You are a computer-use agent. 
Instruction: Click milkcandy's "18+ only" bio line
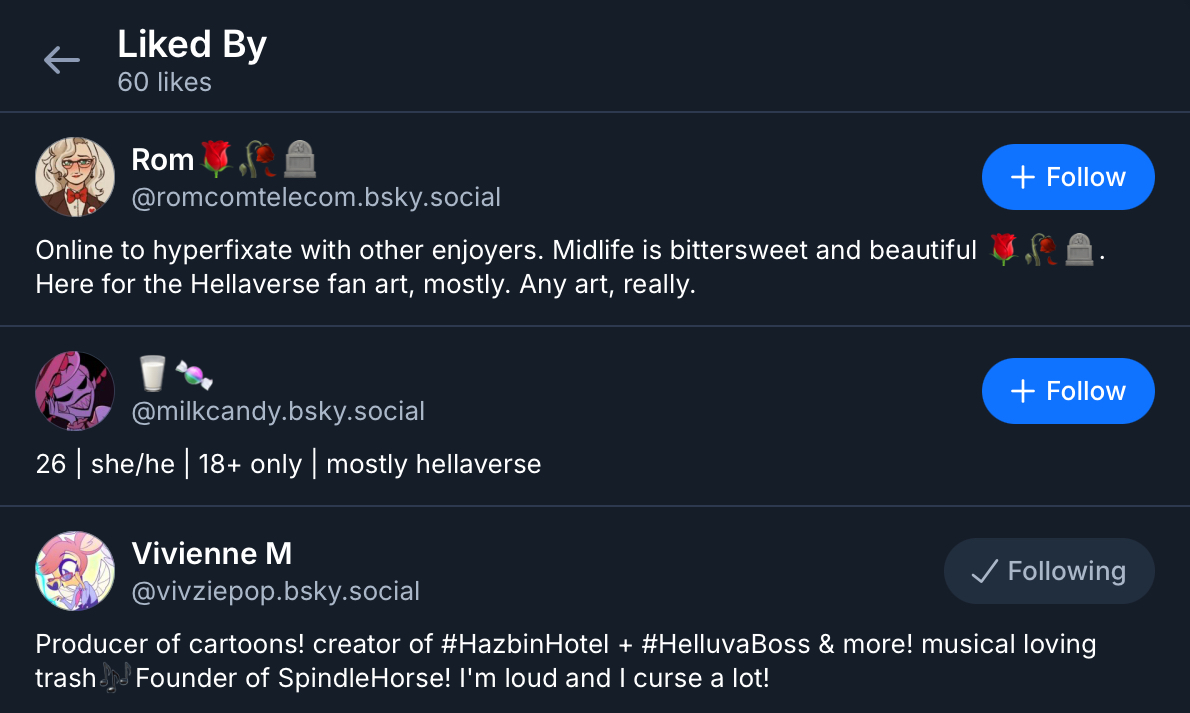[250, 464]
